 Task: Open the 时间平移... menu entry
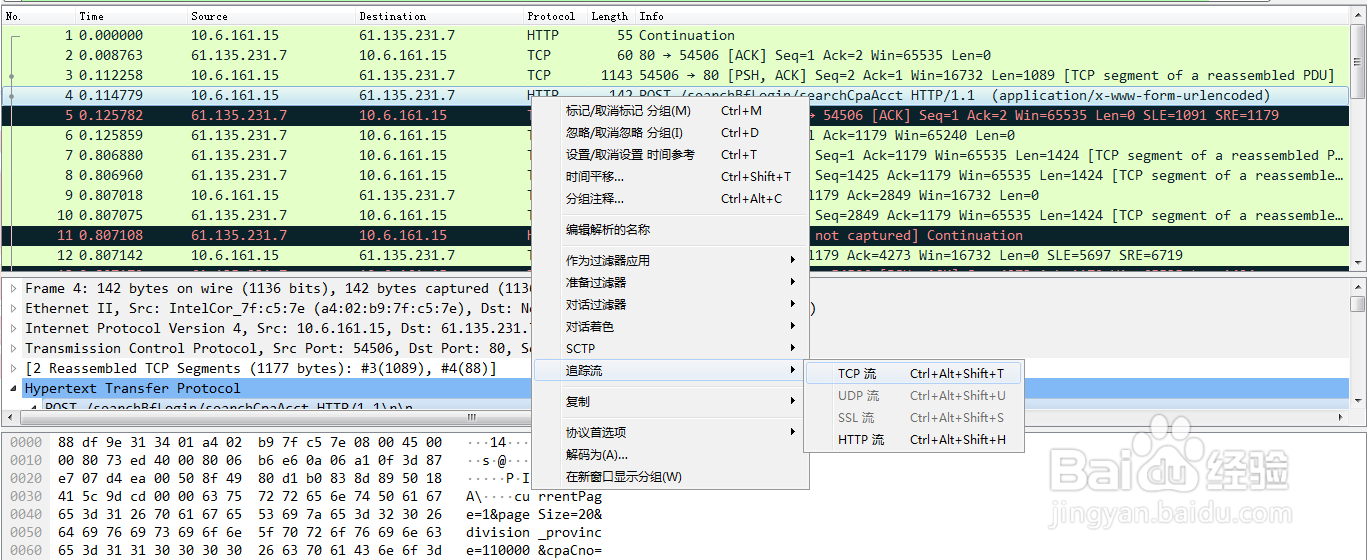668,177
